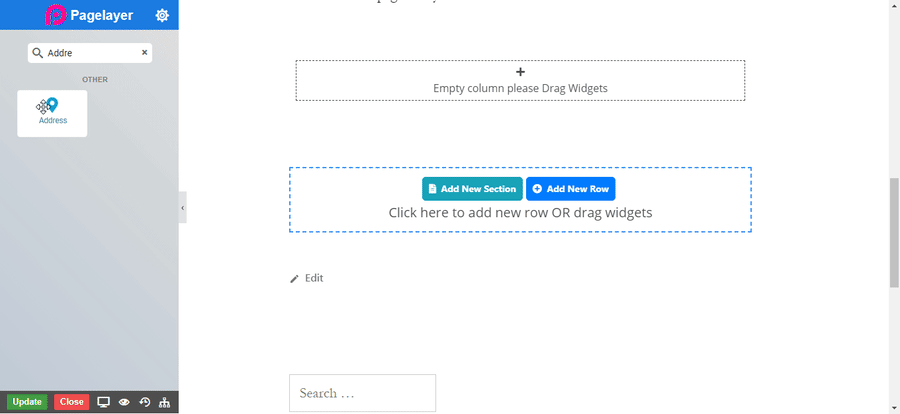Toggle the preview eye icon
The image size is (900, 414).
[124, 402]
